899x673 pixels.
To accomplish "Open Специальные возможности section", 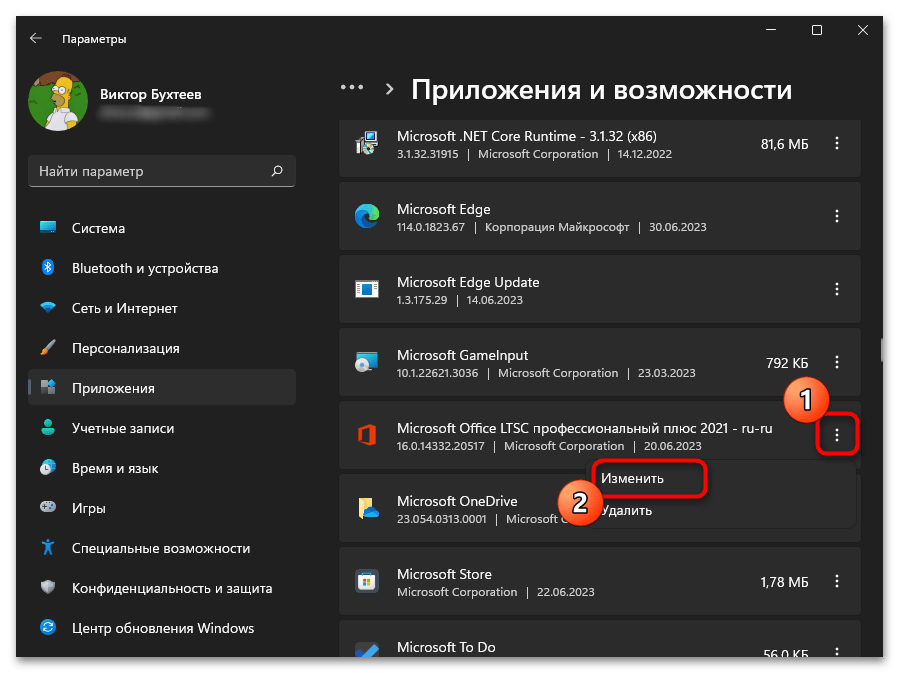I will pos(162,548).
